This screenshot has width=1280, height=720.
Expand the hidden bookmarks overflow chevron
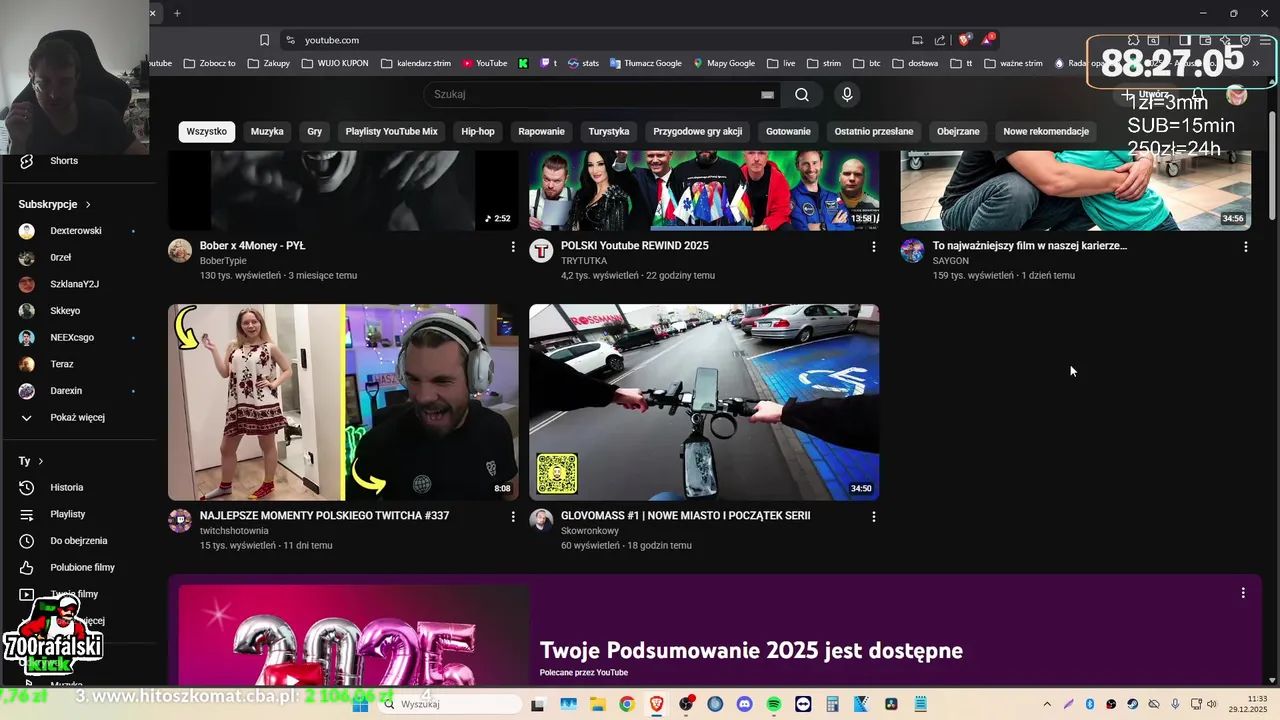pos(1255,63)
